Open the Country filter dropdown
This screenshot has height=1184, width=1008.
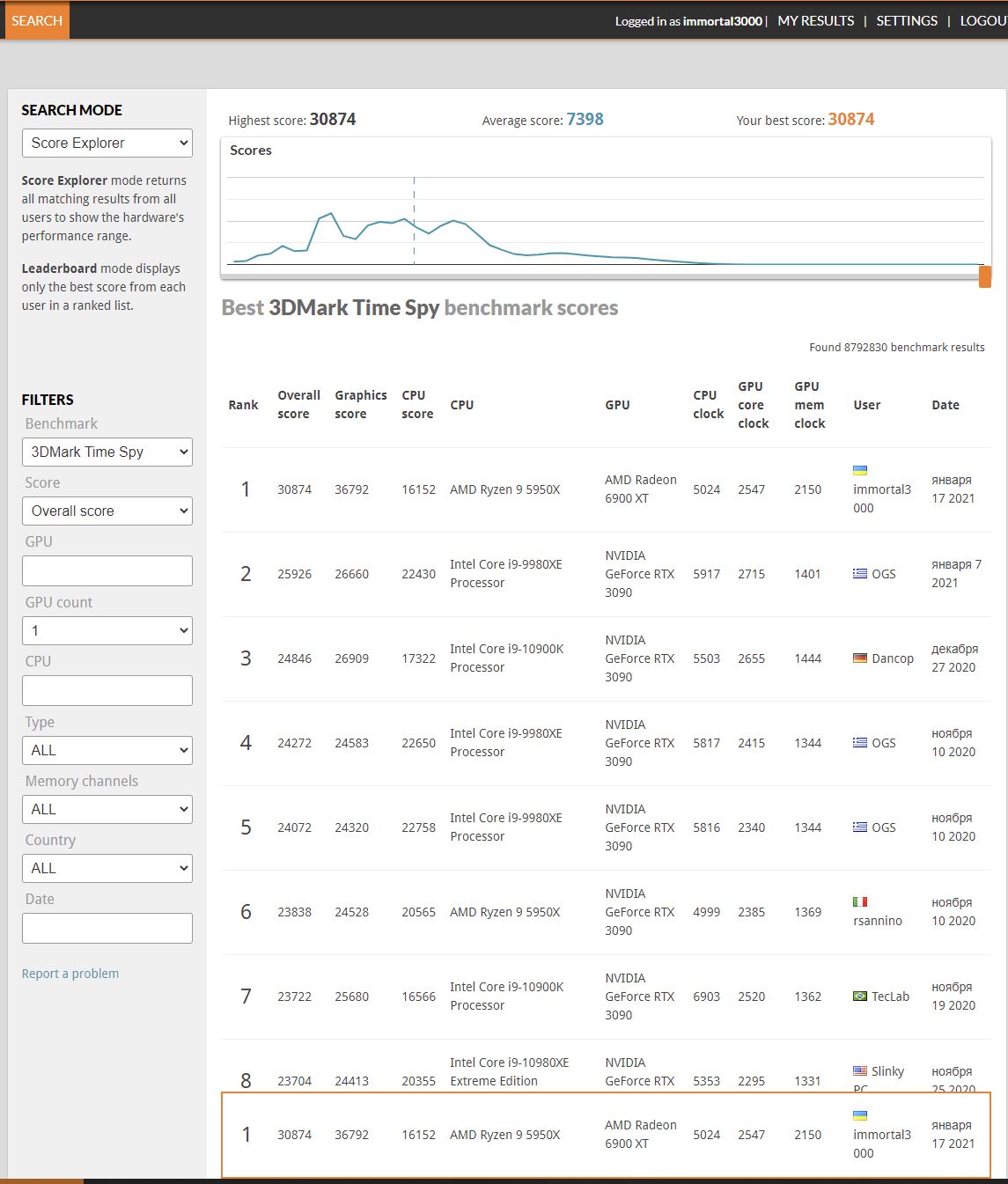[x=107, y=868]
